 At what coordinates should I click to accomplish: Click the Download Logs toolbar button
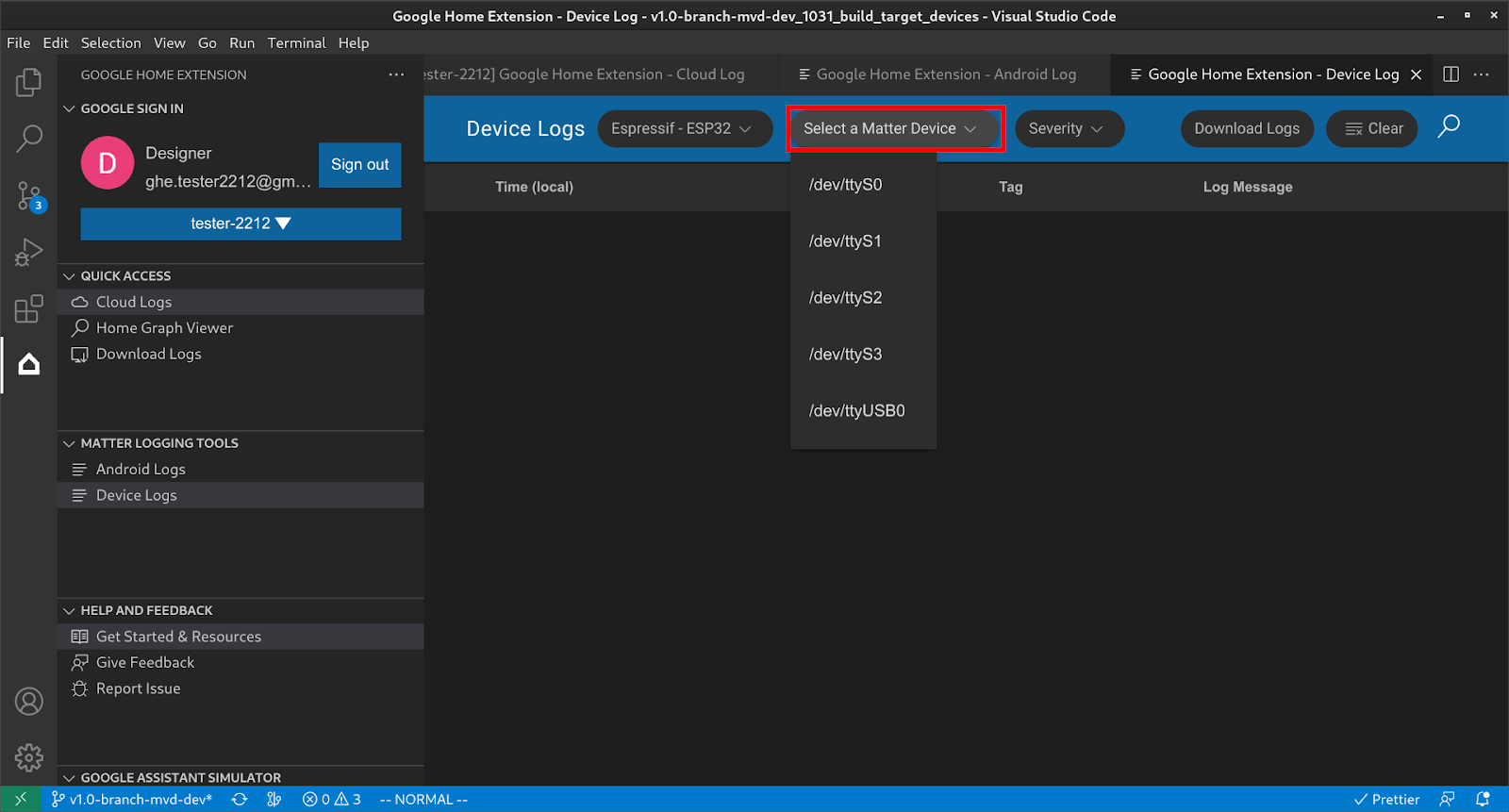click(x=1246, y=129)
